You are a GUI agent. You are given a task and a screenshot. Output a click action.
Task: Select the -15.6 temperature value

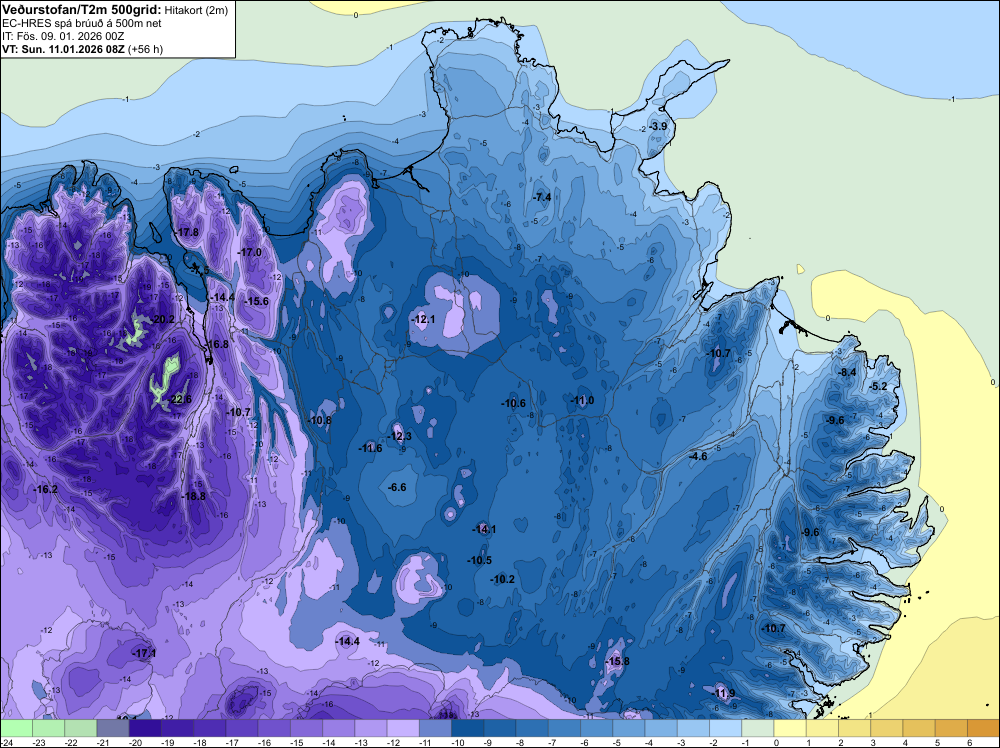tap(257, 302)
